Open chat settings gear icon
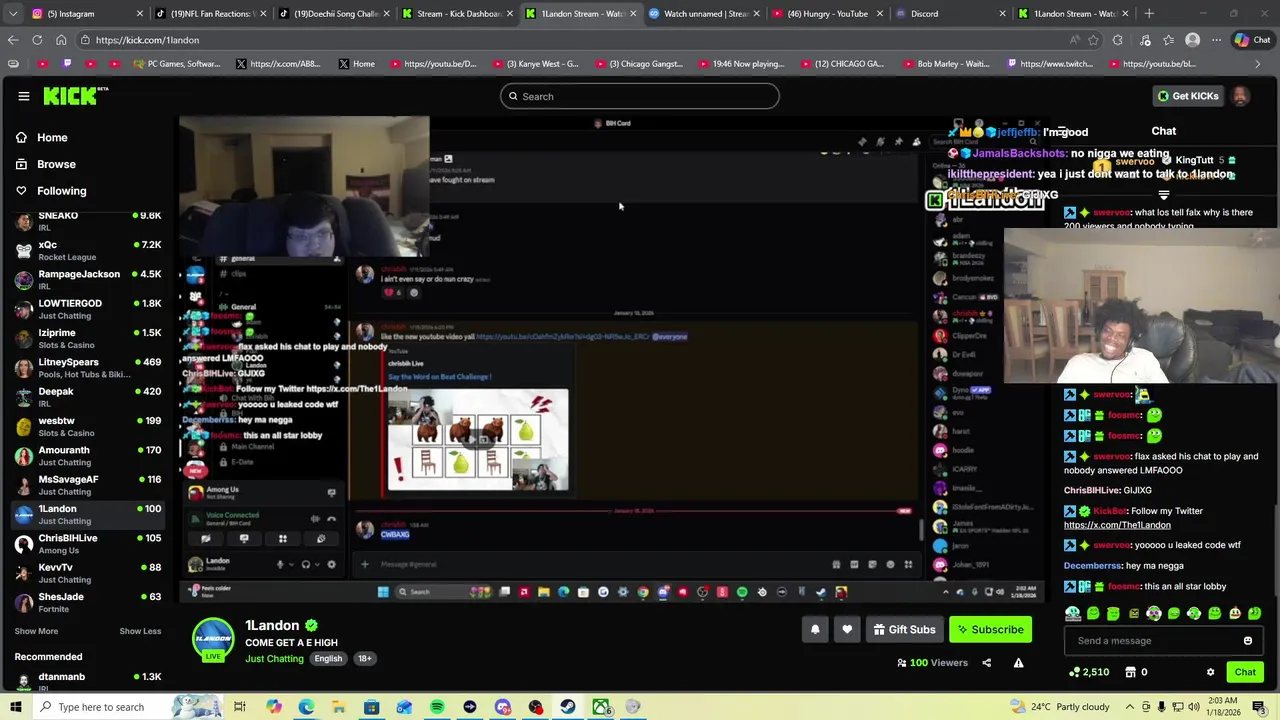This screenshot has height=720, width=1280. pos(1210,672)
